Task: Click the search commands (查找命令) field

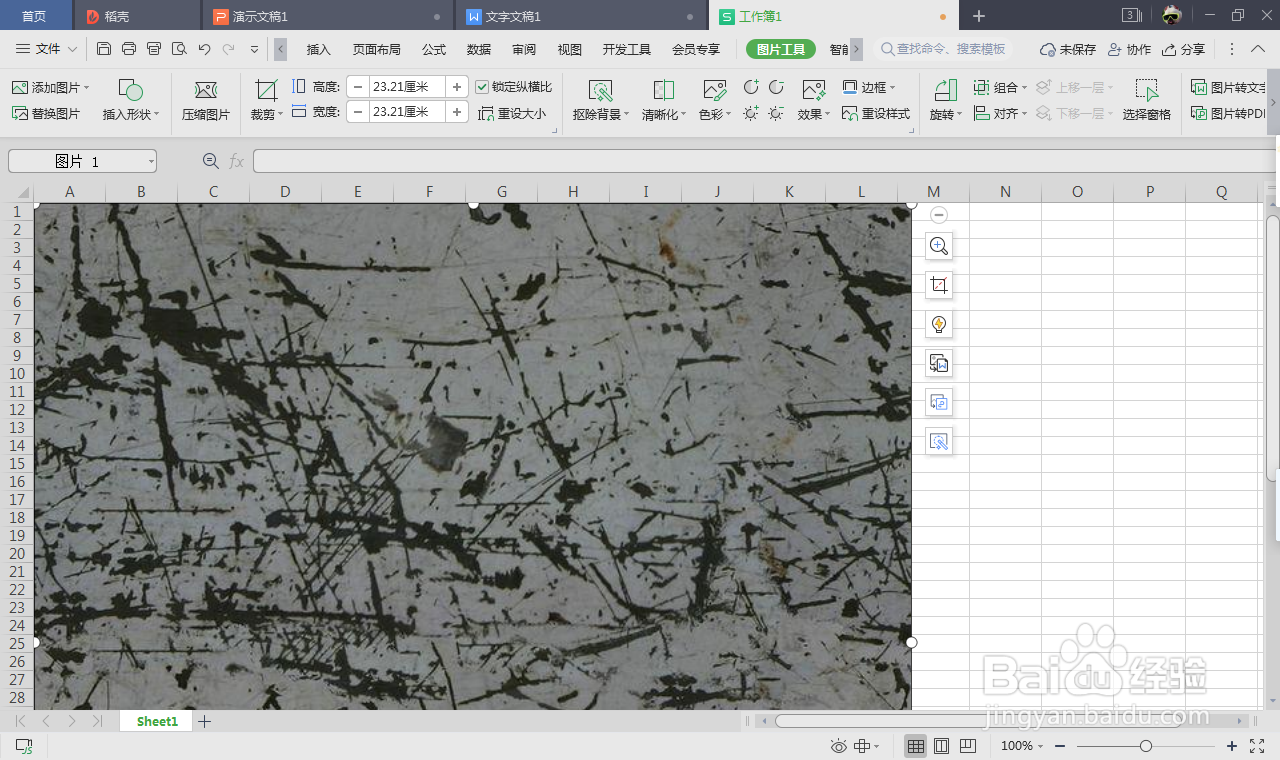Action: tap(944, 49)
